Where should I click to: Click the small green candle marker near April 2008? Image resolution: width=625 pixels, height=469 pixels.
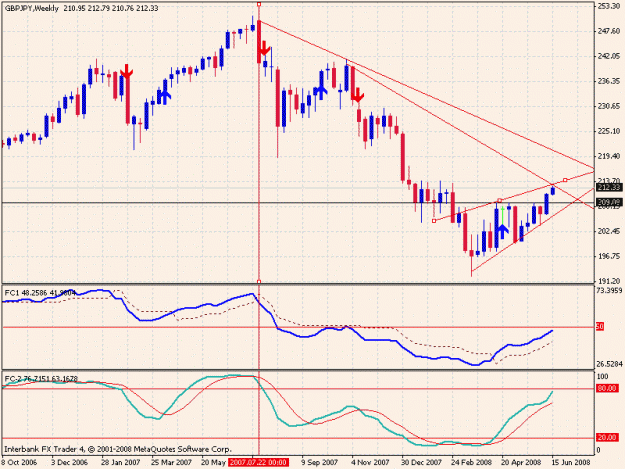click(x=503, y=215)
